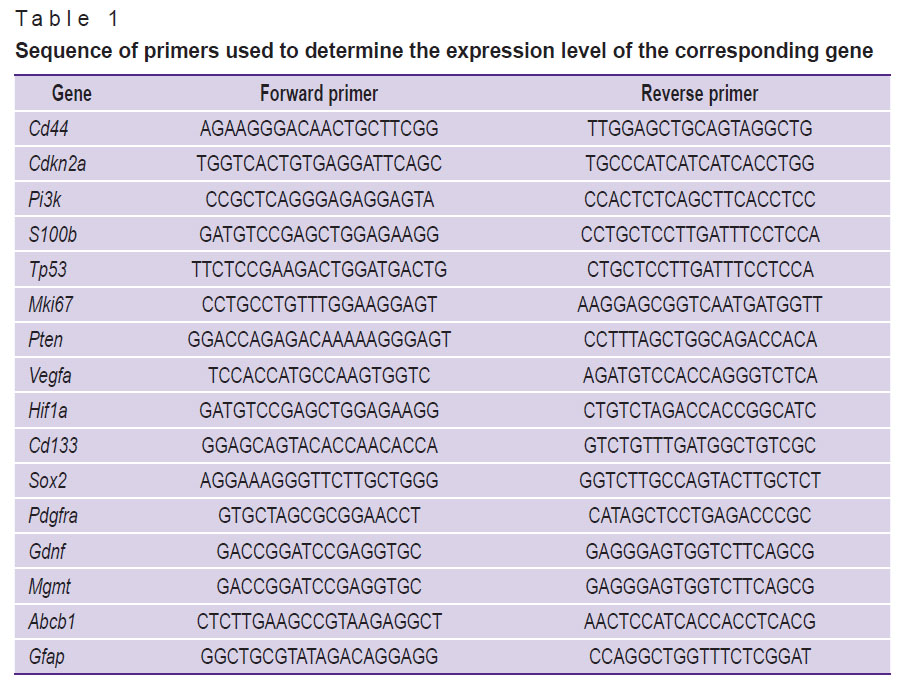Click the Gfap reverse primer sequence
Image resolution: width=902 pixels, height=687 pixels.
coord(699,657)
